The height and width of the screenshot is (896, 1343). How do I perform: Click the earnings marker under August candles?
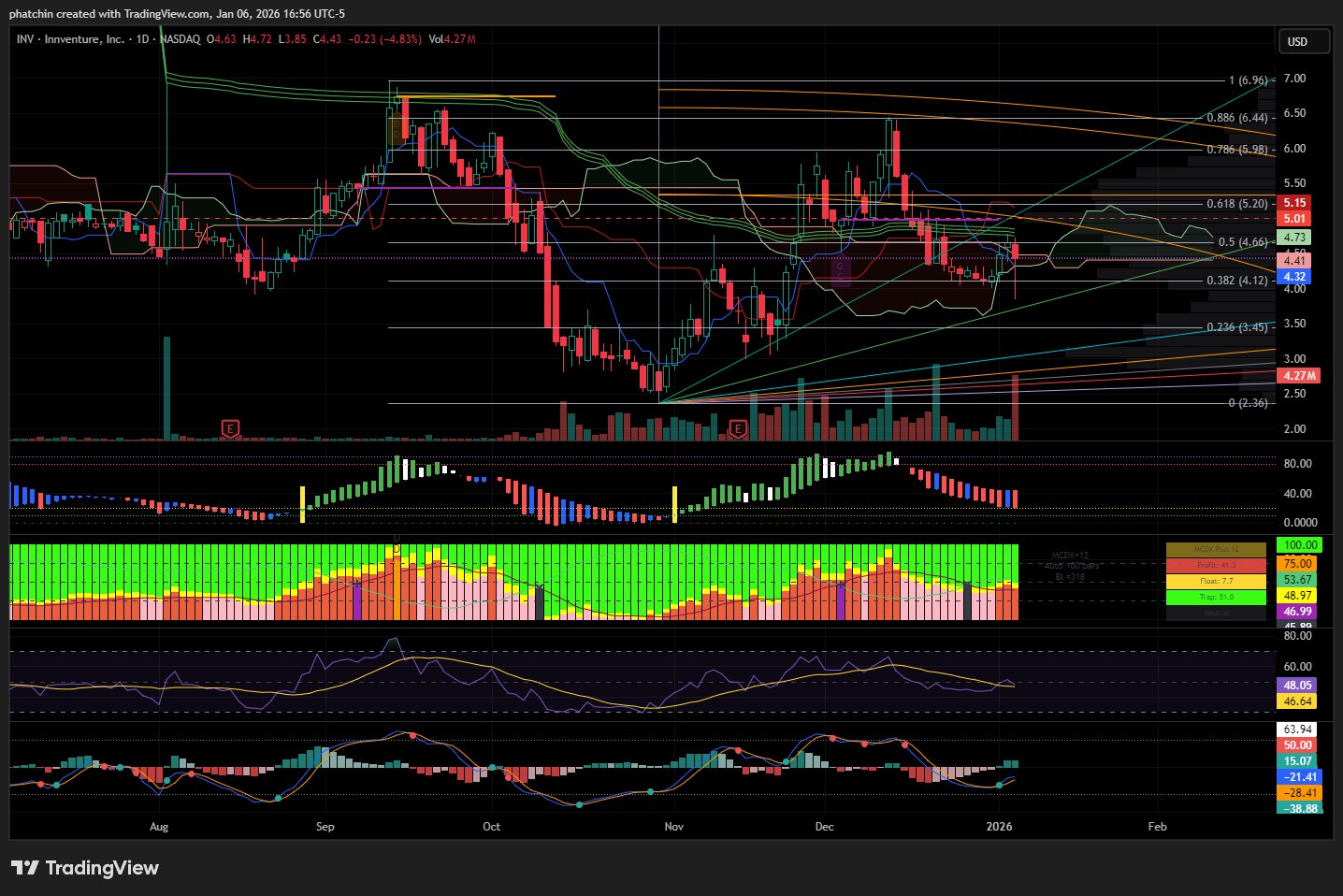click(230, 428)
